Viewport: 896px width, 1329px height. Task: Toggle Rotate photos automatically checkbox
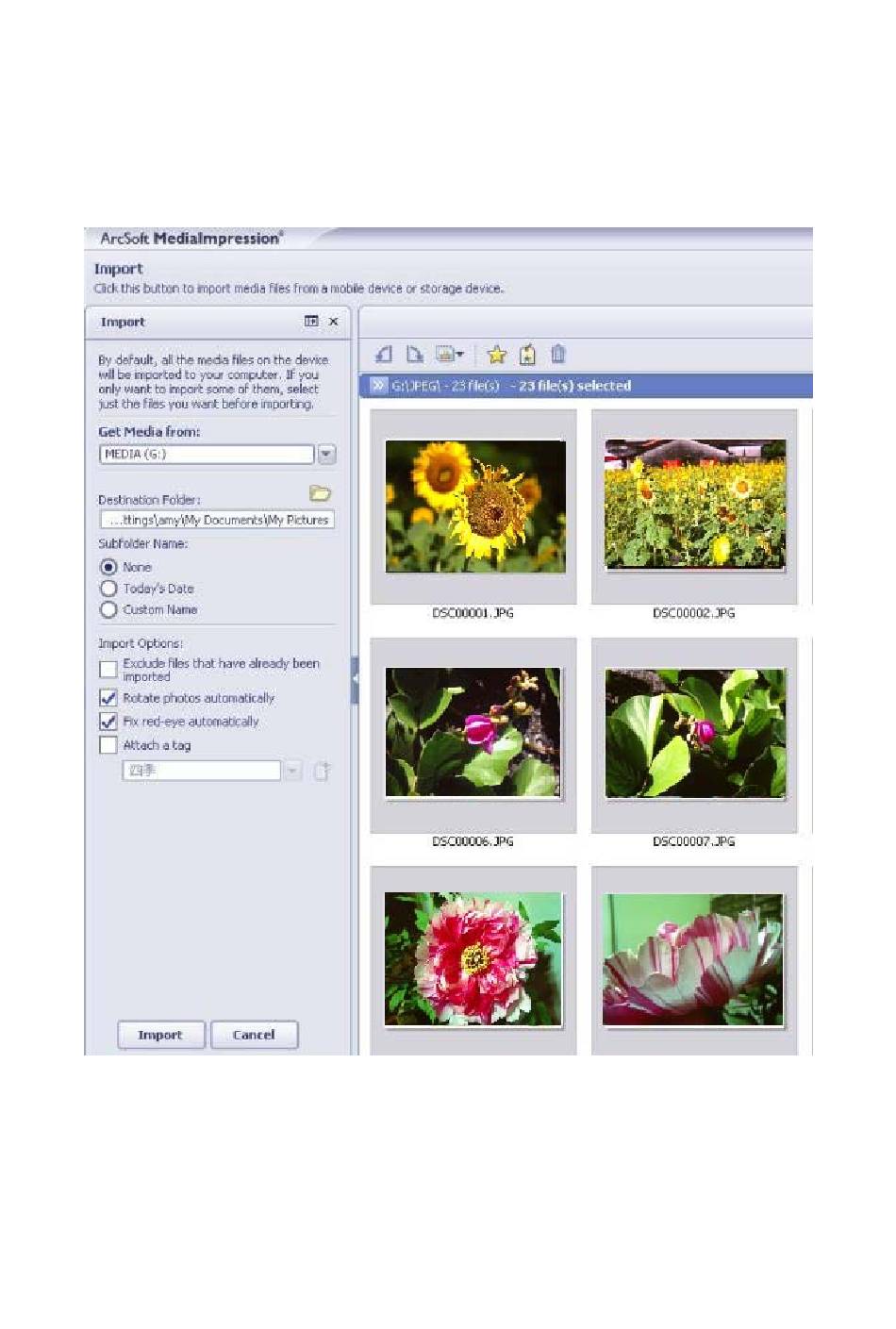tap(108, 698)
